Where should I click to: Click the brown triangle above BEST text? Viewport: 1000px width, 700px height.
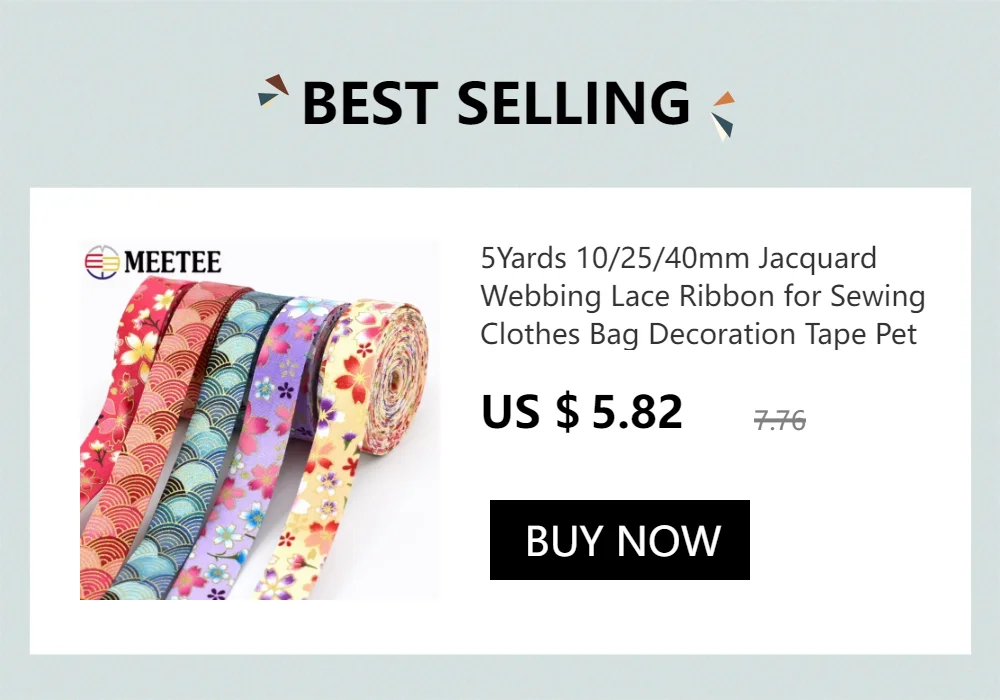pos(278,83)
